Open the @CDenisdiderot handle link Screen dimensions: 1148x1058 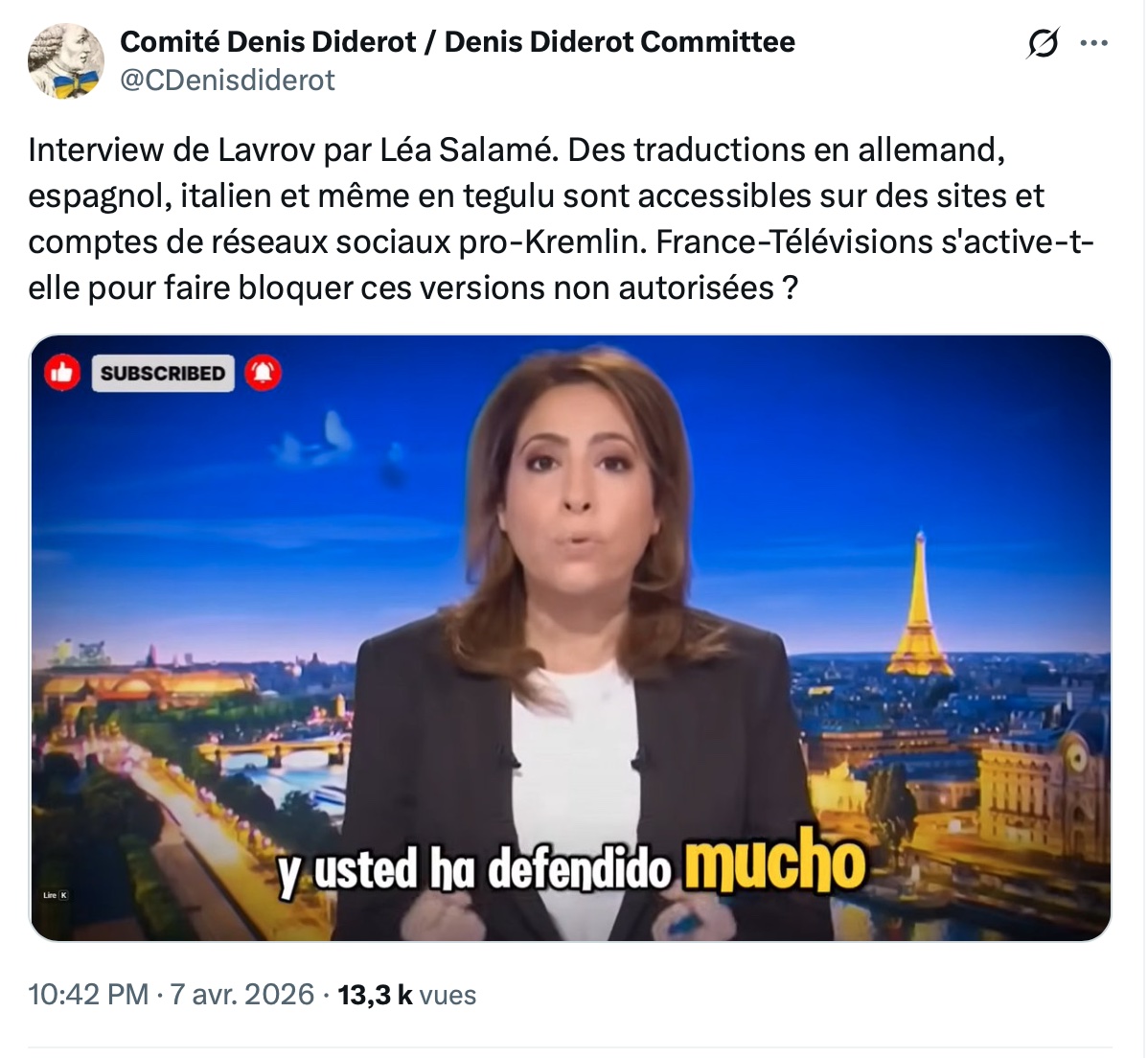[x=227, y=80]
